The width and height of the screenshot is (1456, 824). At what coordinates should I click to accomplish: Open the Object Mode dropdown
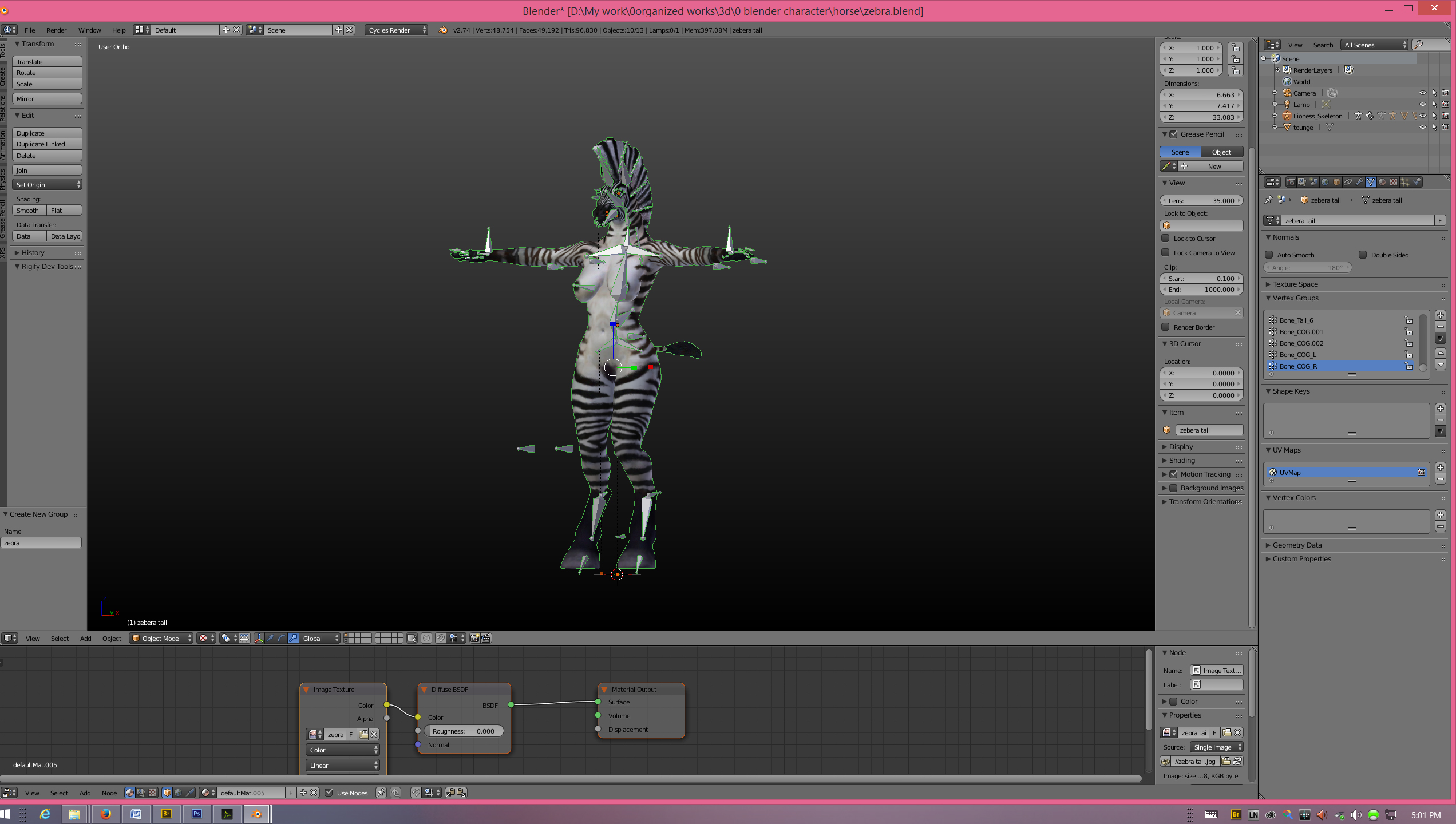tap(161, 638)
